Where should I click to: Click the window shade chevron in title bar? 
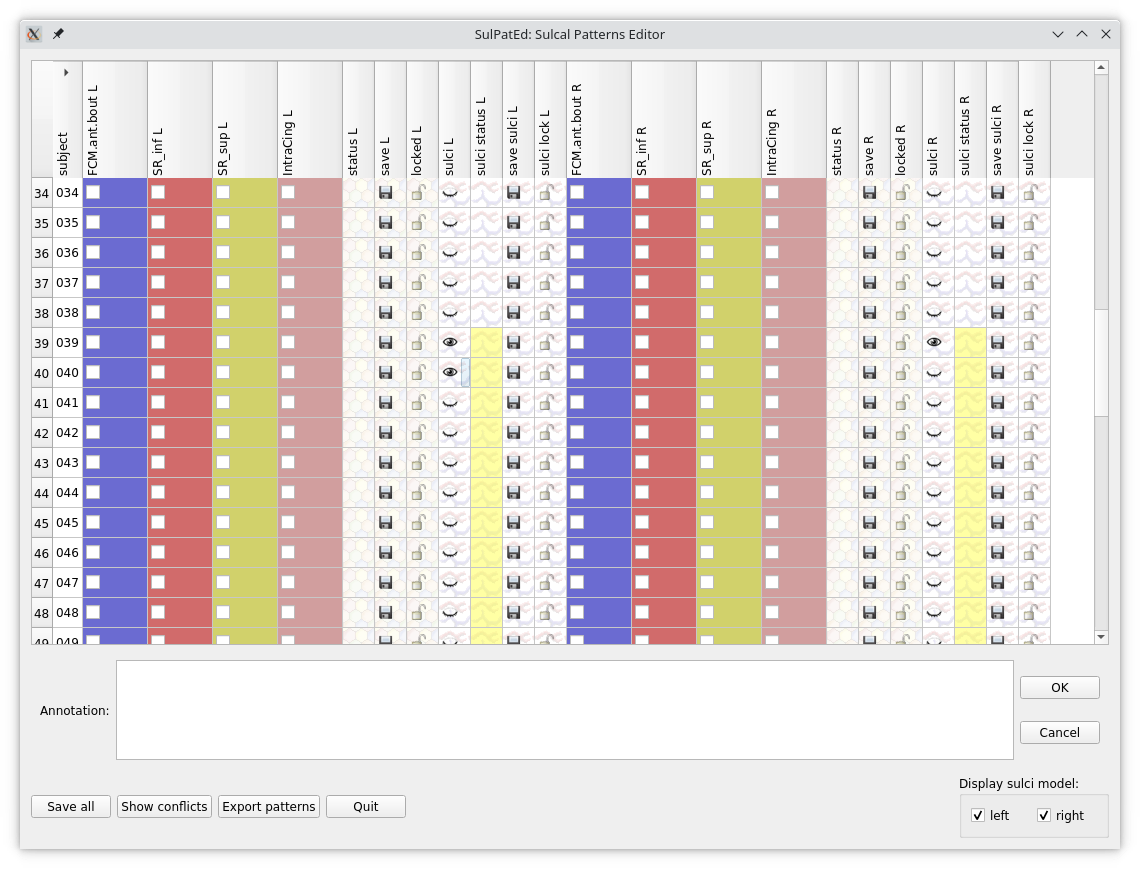(1058, 34)
